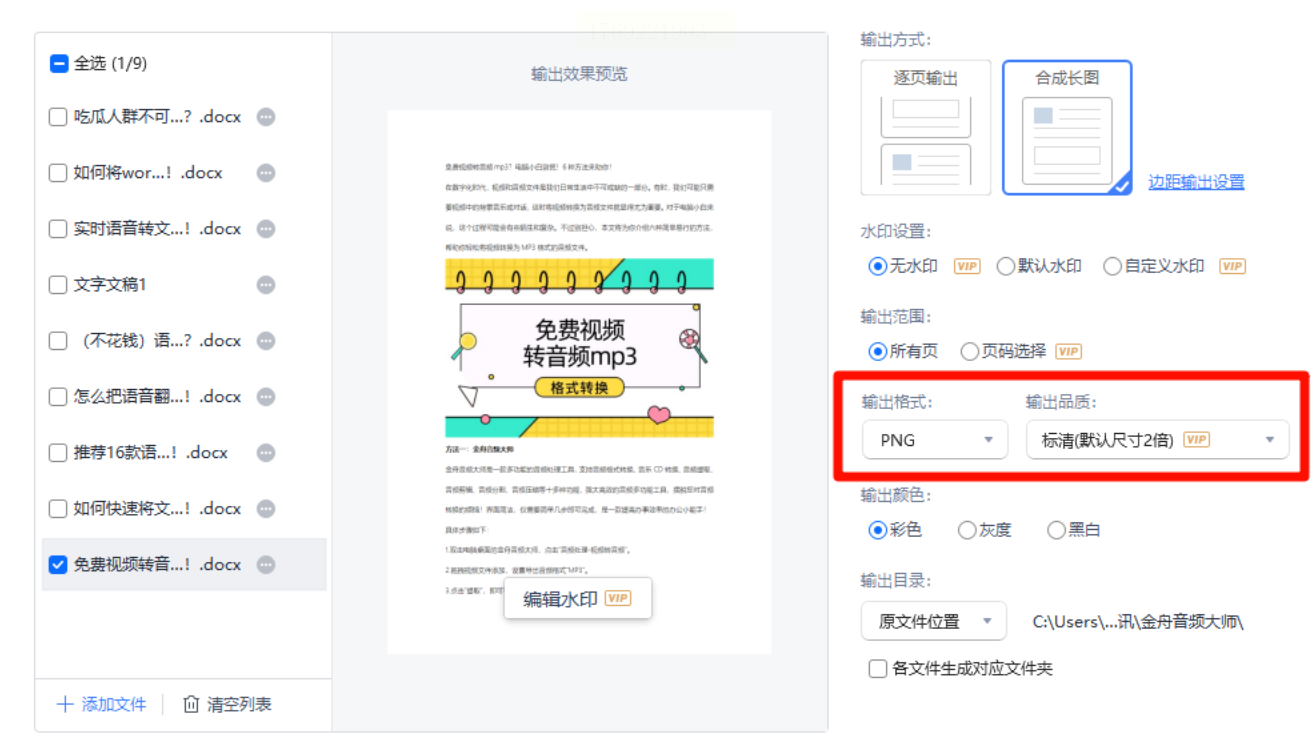1312x734 pixels.
Task: Click the output path C:\Users text
Action: [x=1138, y=621]
